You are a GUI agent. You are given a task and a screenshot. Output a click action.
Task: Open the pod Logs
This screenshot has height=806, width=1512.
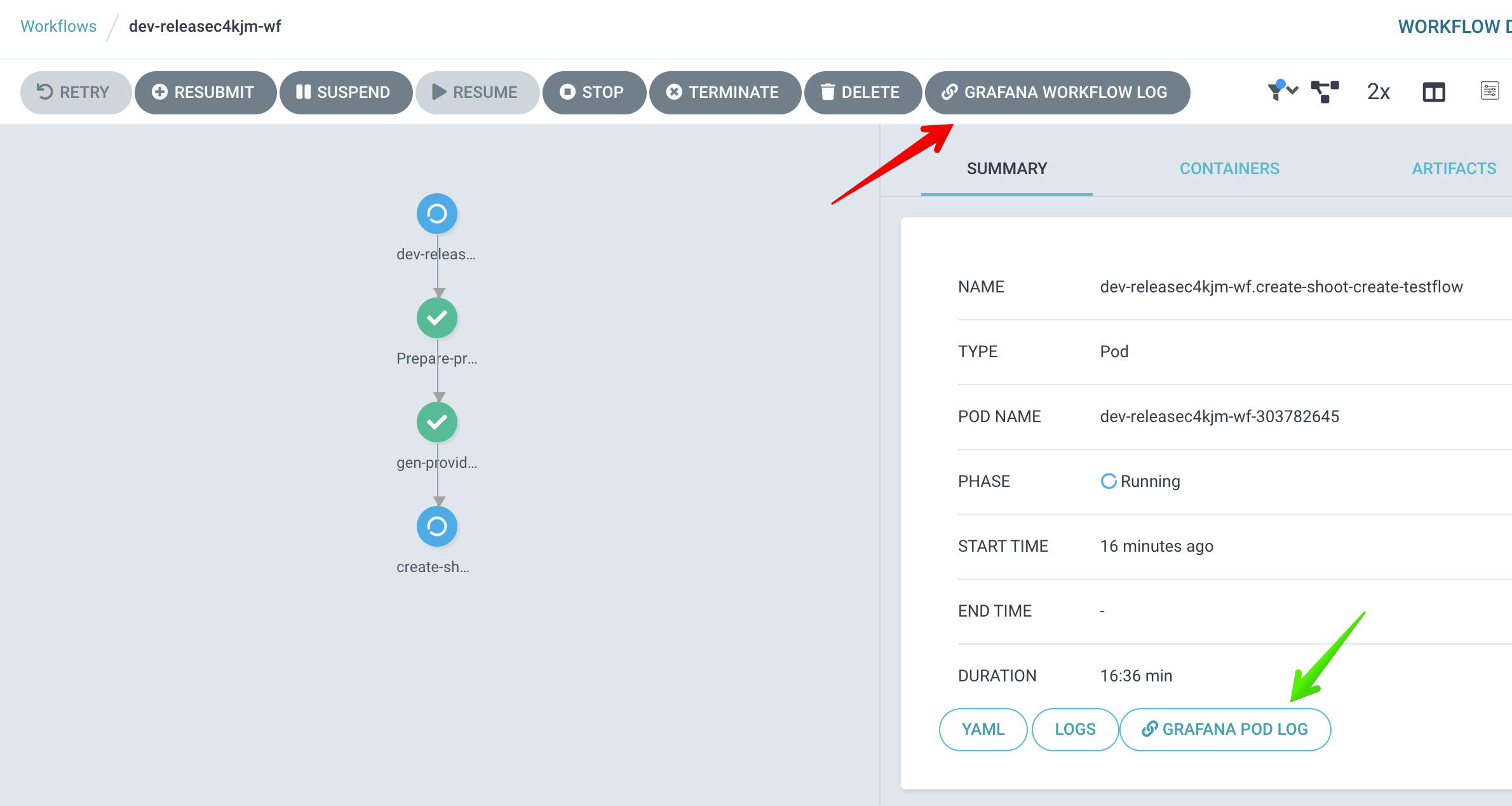[x=1075, y=729]
